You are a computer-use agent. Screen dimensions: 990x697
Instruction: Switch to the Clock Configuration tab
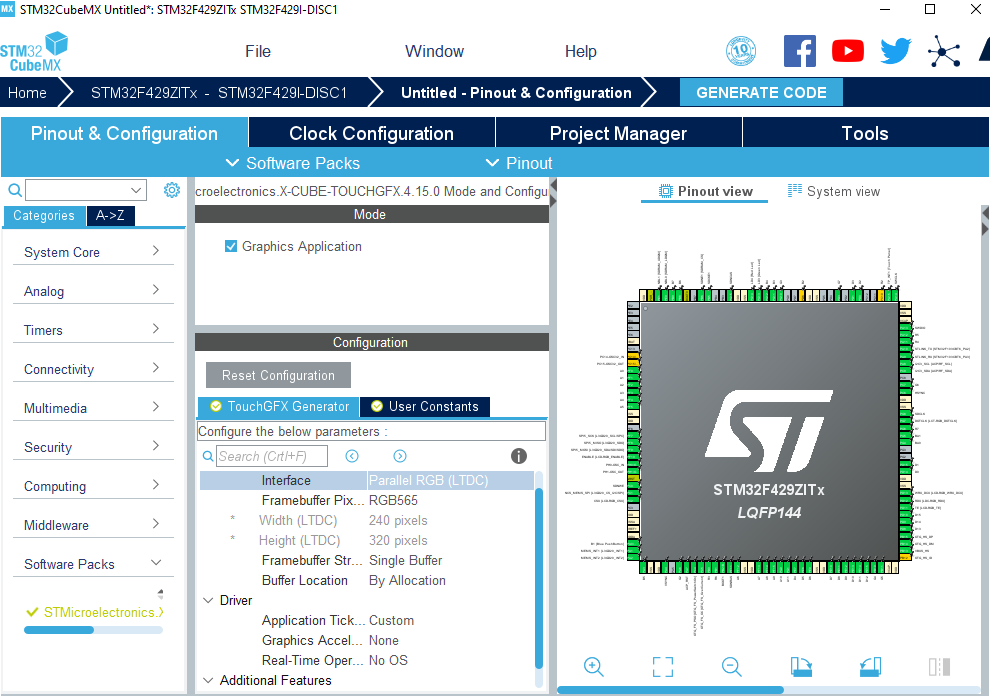(x=371, y=133)
